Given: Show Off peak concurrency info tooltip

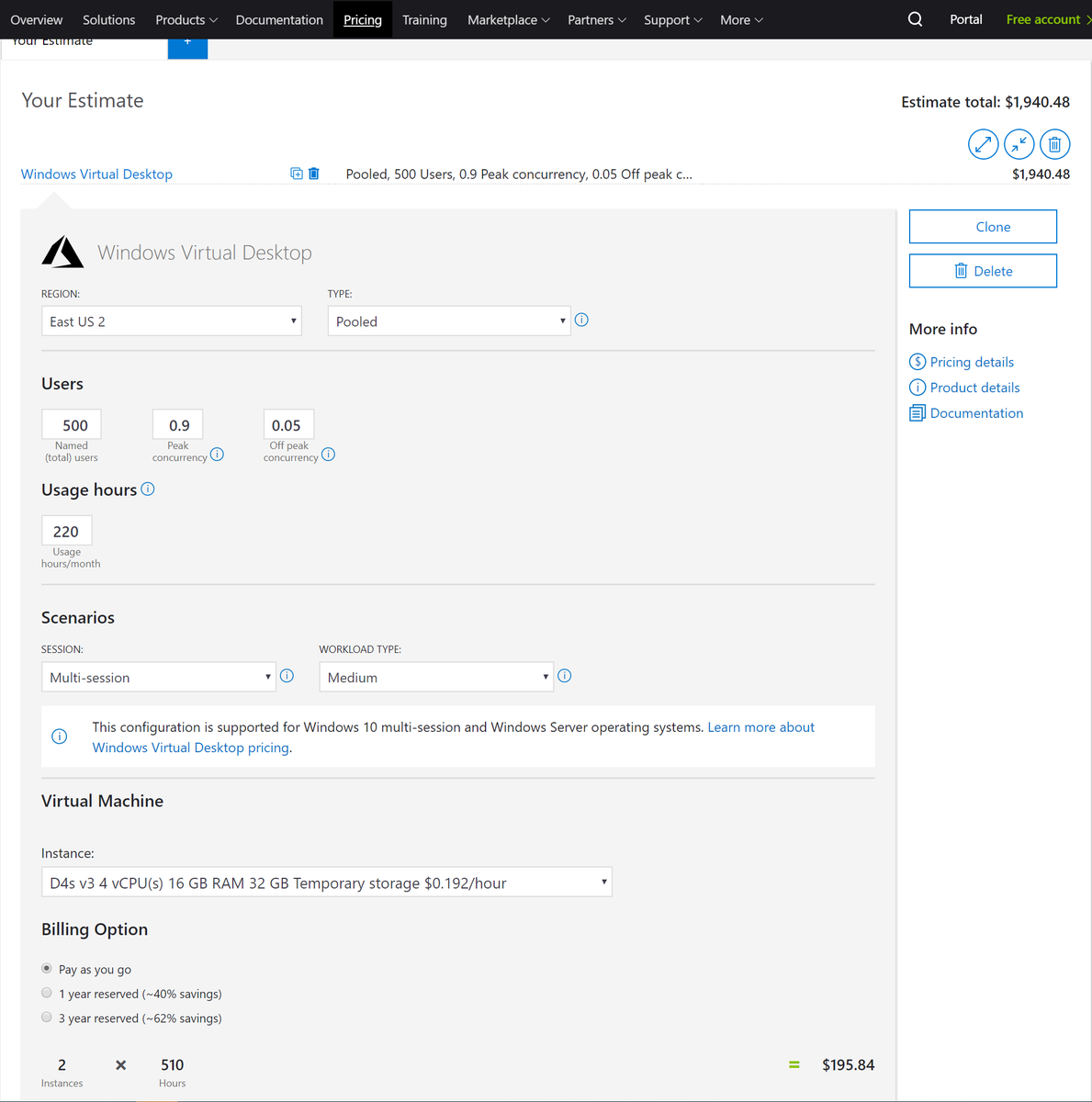Looking at the screenshot, I should 328,454.
